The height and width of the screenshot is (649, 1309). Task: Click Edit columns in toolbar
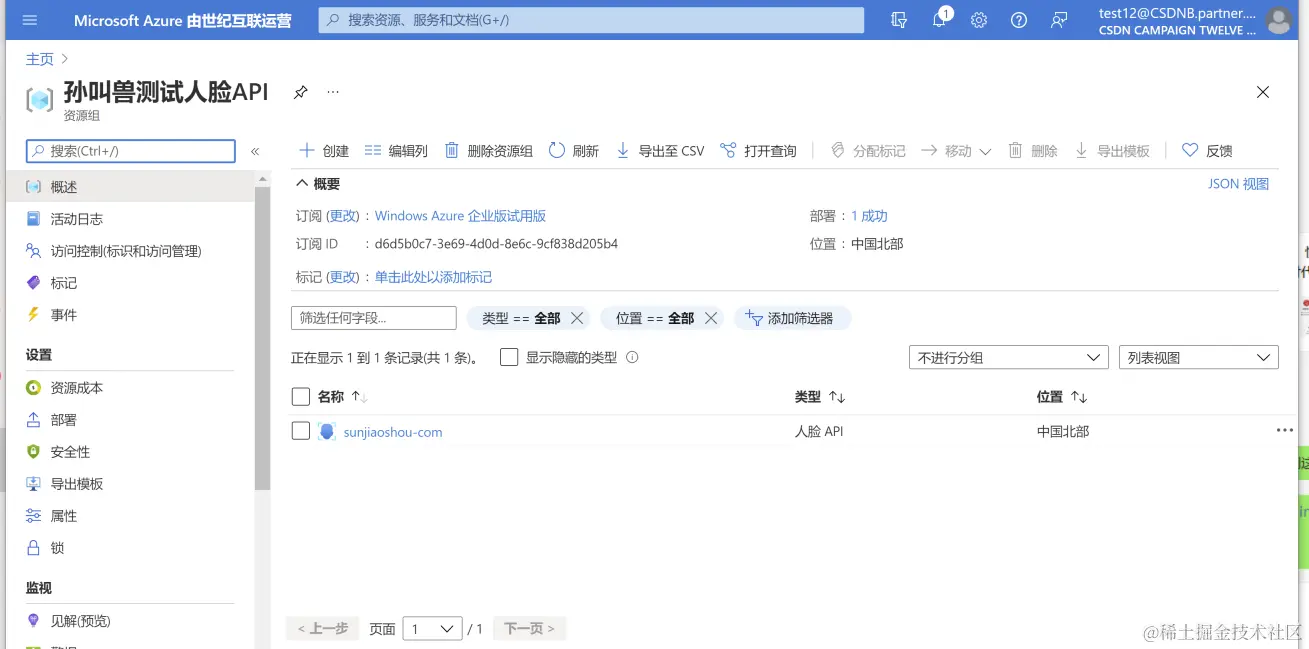point(396,151)
